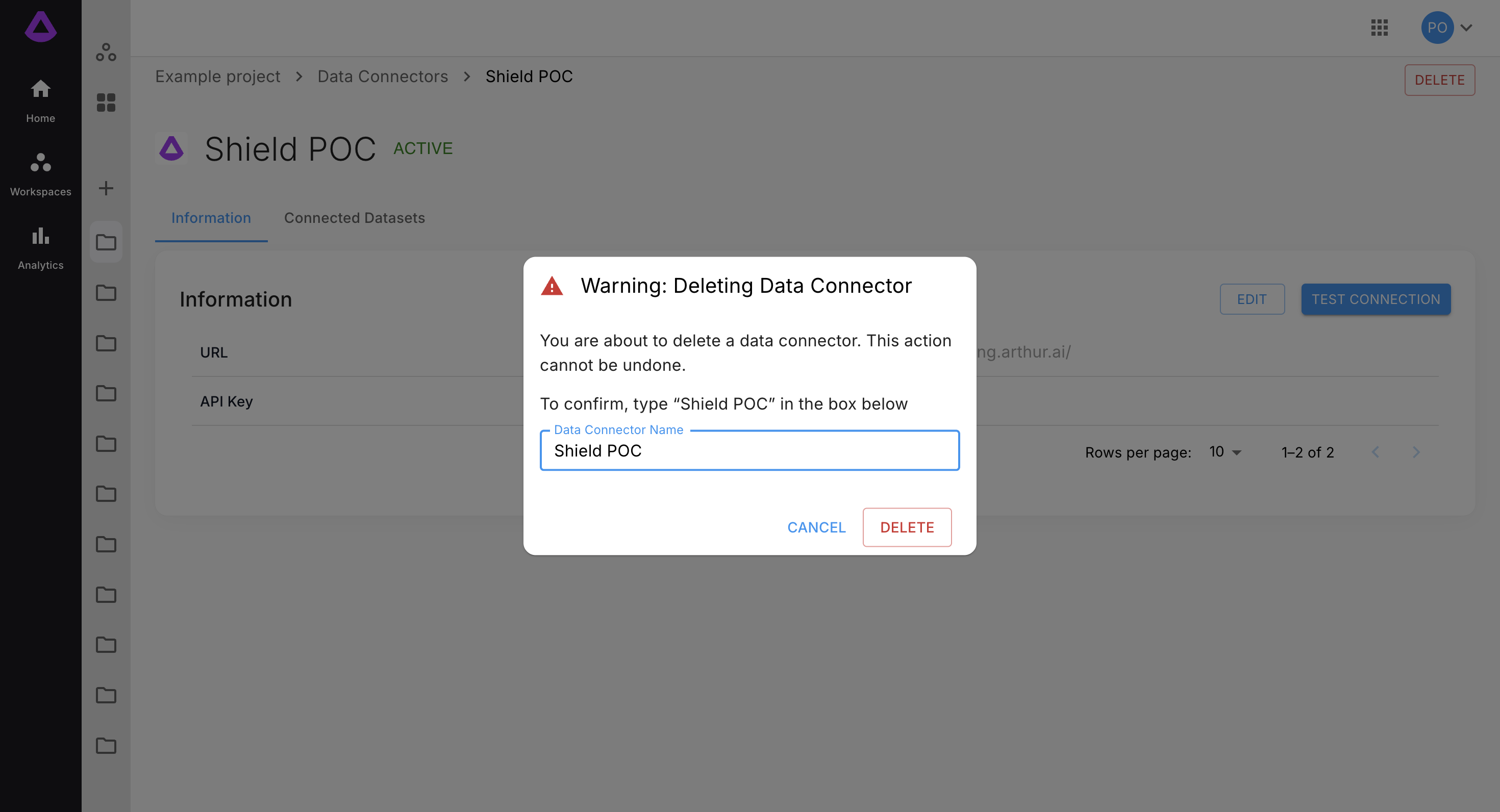Screen dimensions: 1500x812
Task: Click the API Key row label
Action: click(226, 401)
